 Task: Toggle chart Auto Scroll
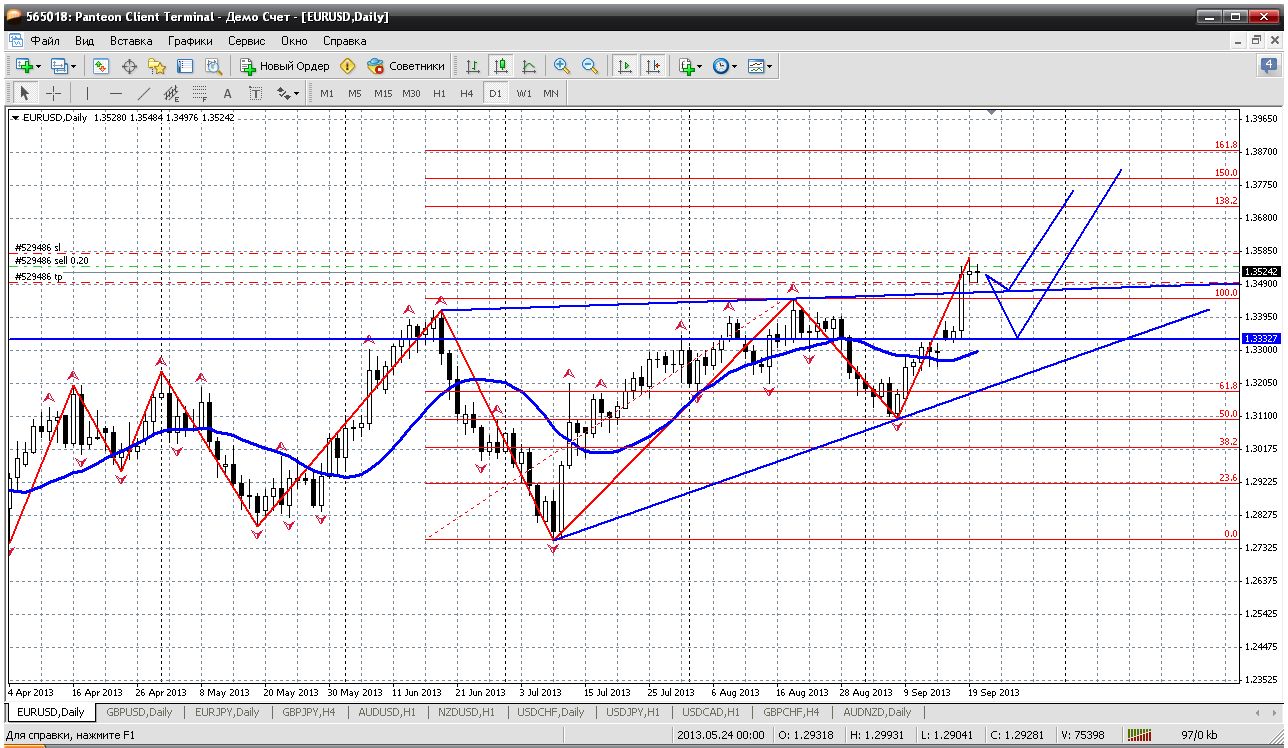pyautogui.click(x=625, y=66)
